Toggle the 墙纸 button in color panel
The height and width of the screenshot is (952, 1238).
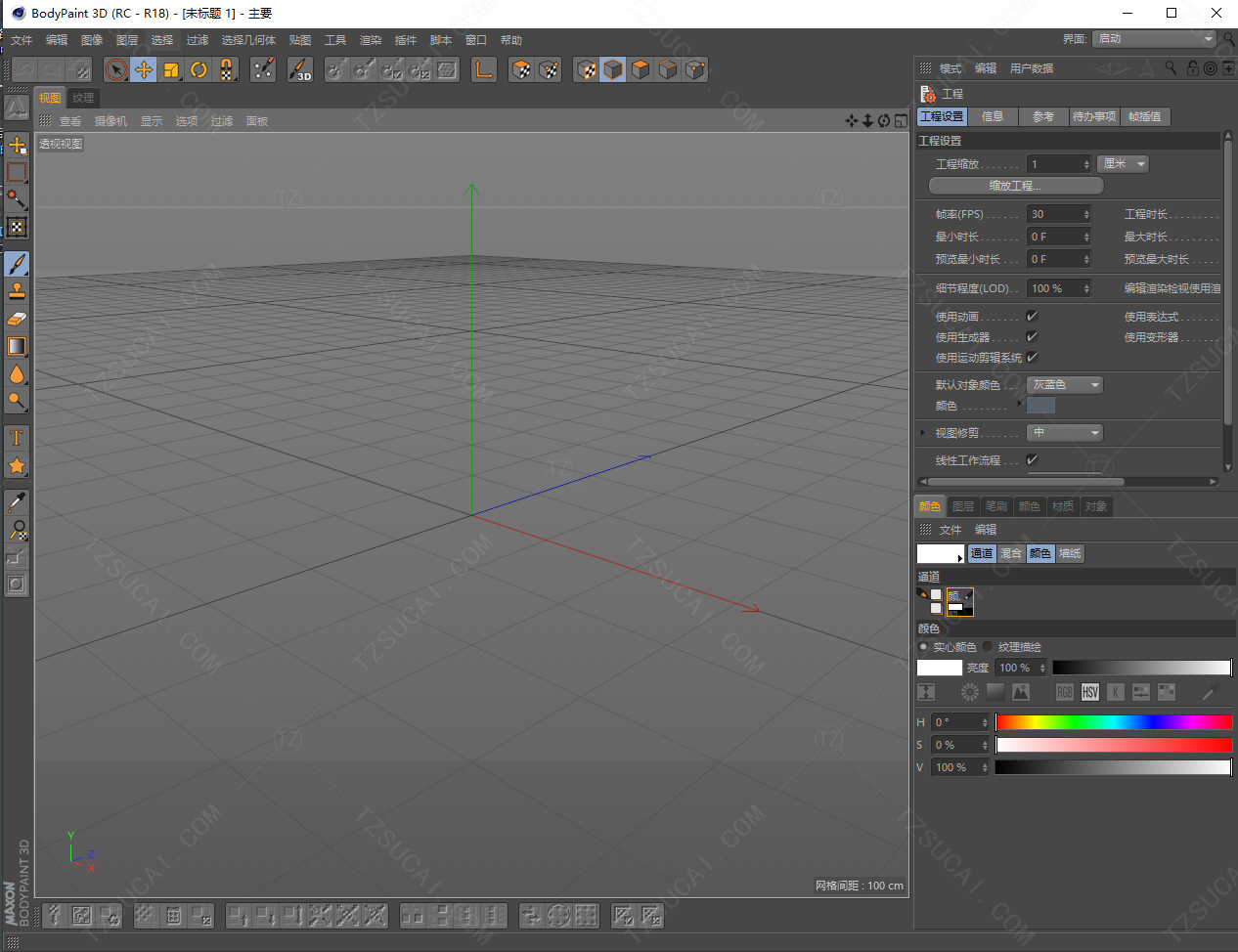[x=1070, y=553]
